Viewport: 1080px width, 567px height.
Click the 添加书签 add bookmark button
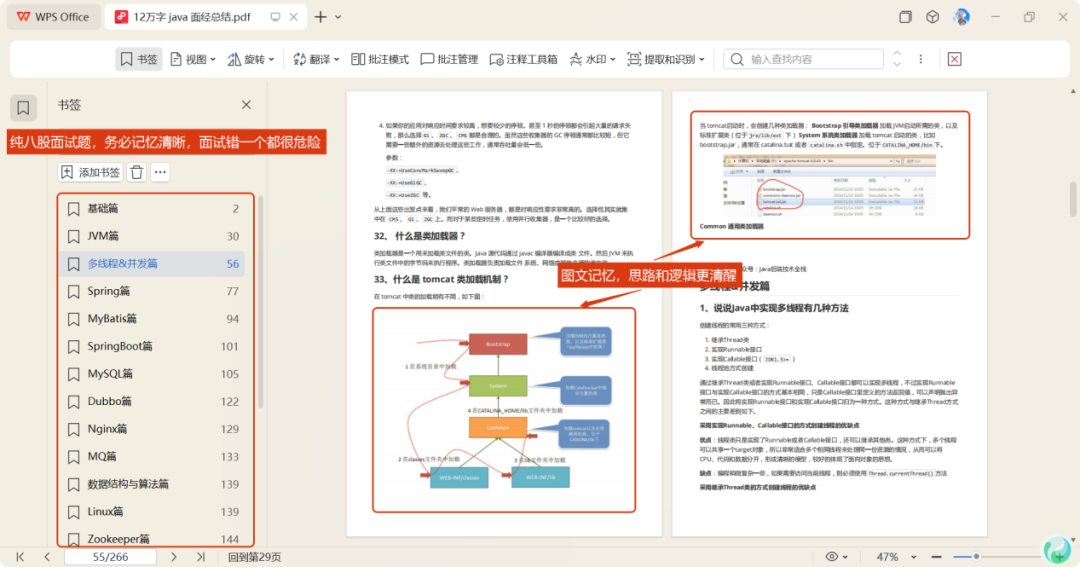[90, 172]
